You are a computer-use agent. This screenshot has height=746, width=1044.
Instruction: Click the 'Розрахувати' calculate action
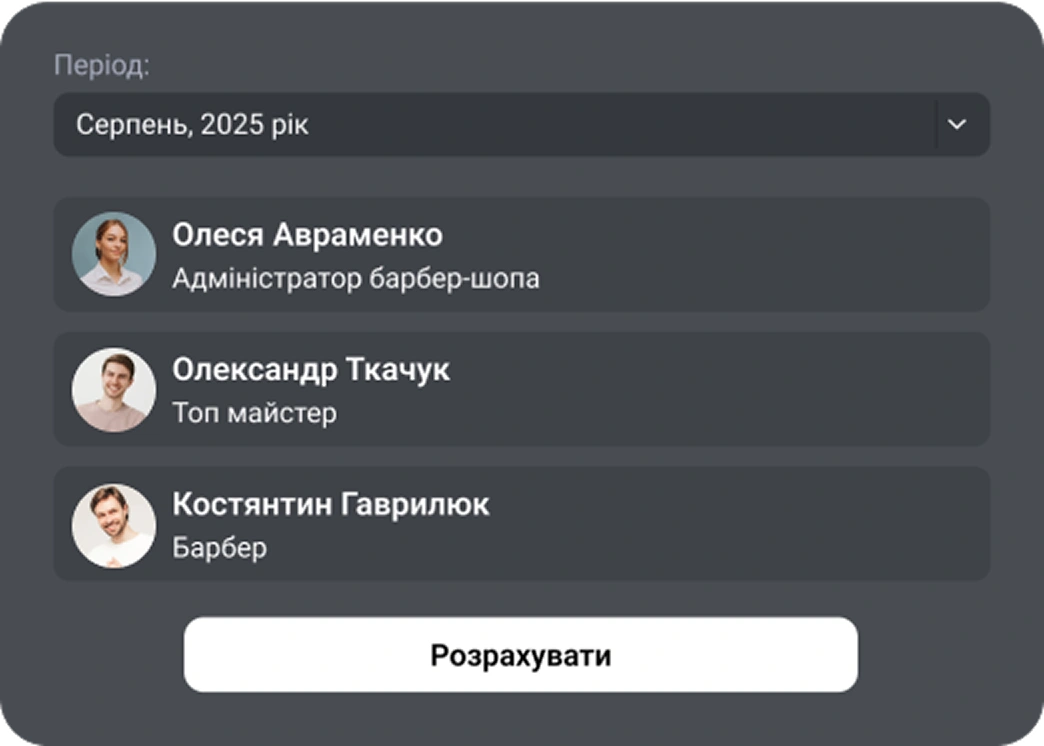(520, 653)
